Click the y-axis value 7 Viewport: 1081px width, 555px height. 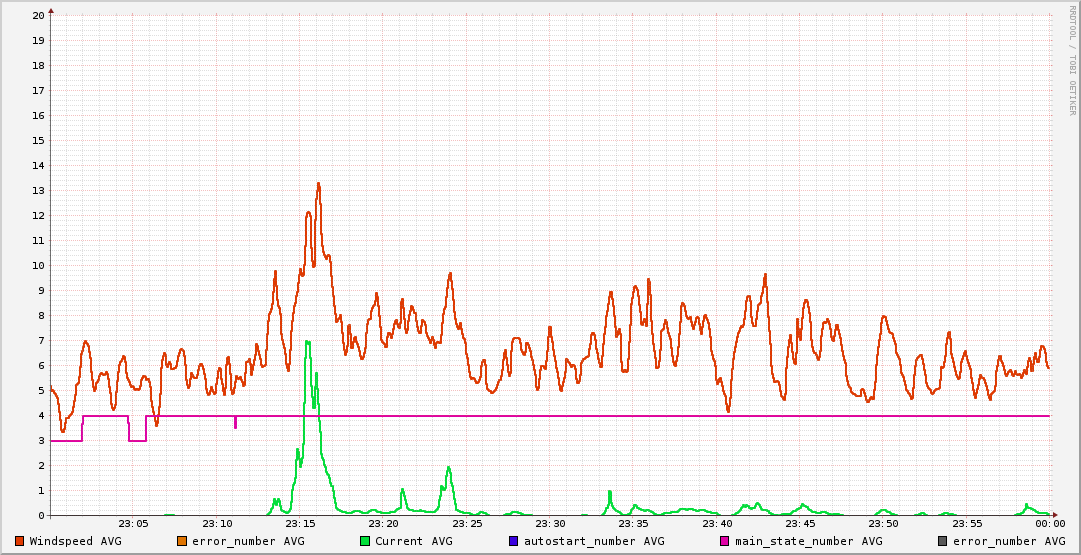pyautogui.click(x=41, y=341)
